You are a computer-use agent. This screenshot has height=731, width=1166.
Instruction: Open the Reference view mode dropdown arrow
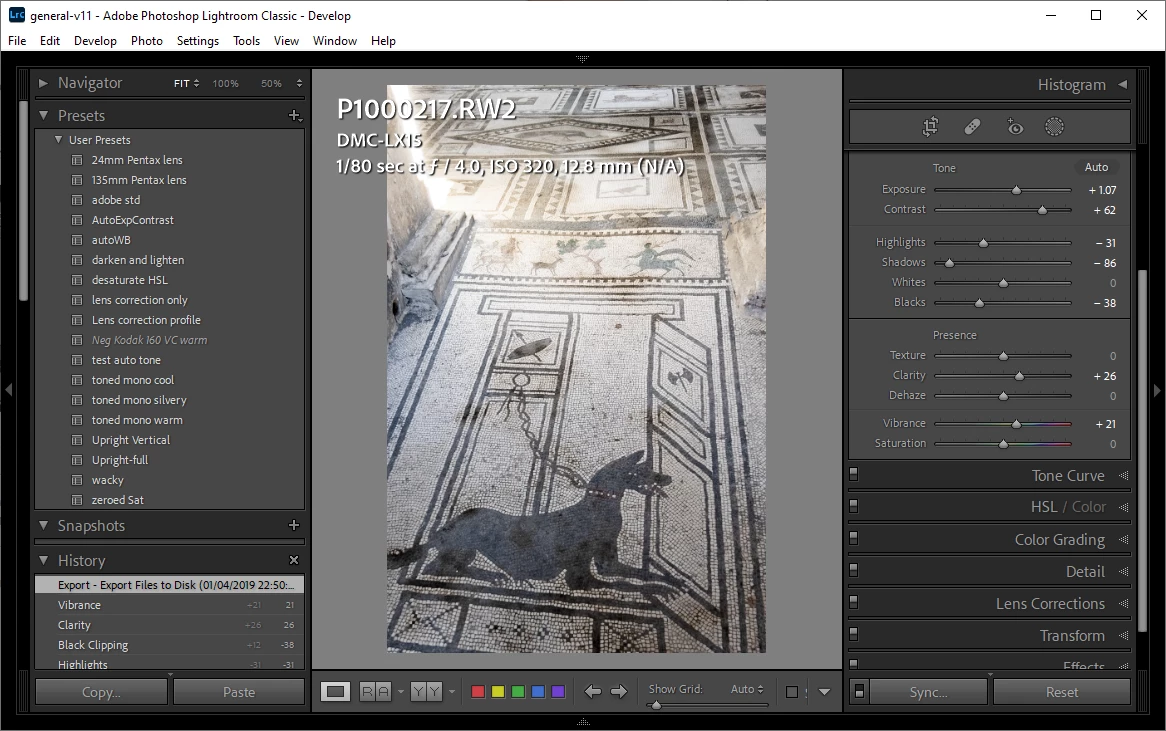401,692
